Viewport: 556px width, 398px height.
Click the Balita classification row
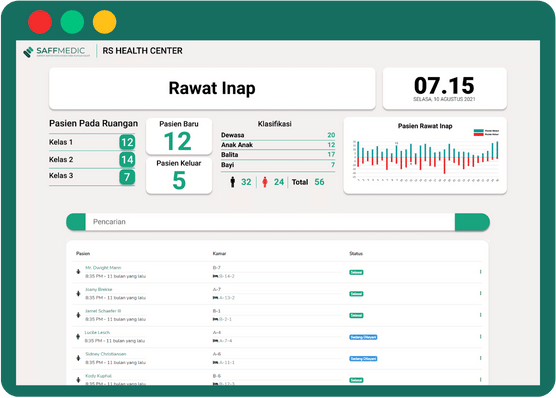click(x=278, y=155)
